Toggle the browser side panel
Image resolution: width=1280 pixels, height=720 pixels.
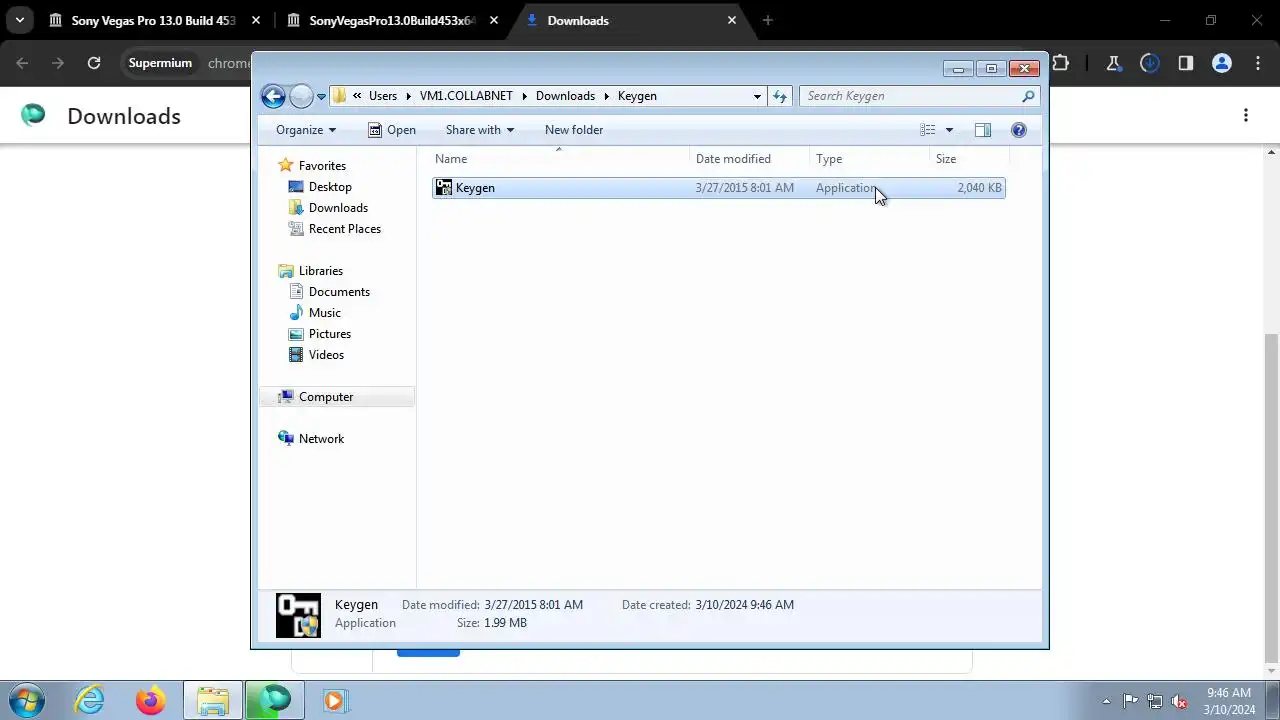point(1185,63)
